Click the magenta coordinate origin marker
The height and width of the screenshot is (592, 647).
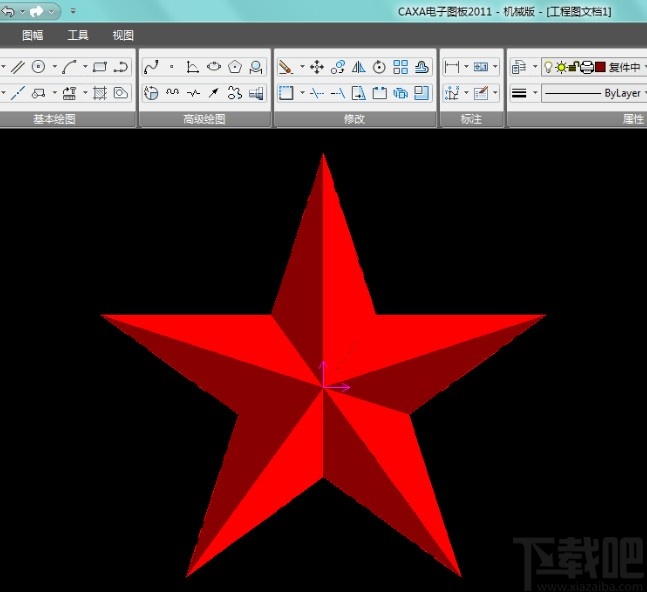324,387
